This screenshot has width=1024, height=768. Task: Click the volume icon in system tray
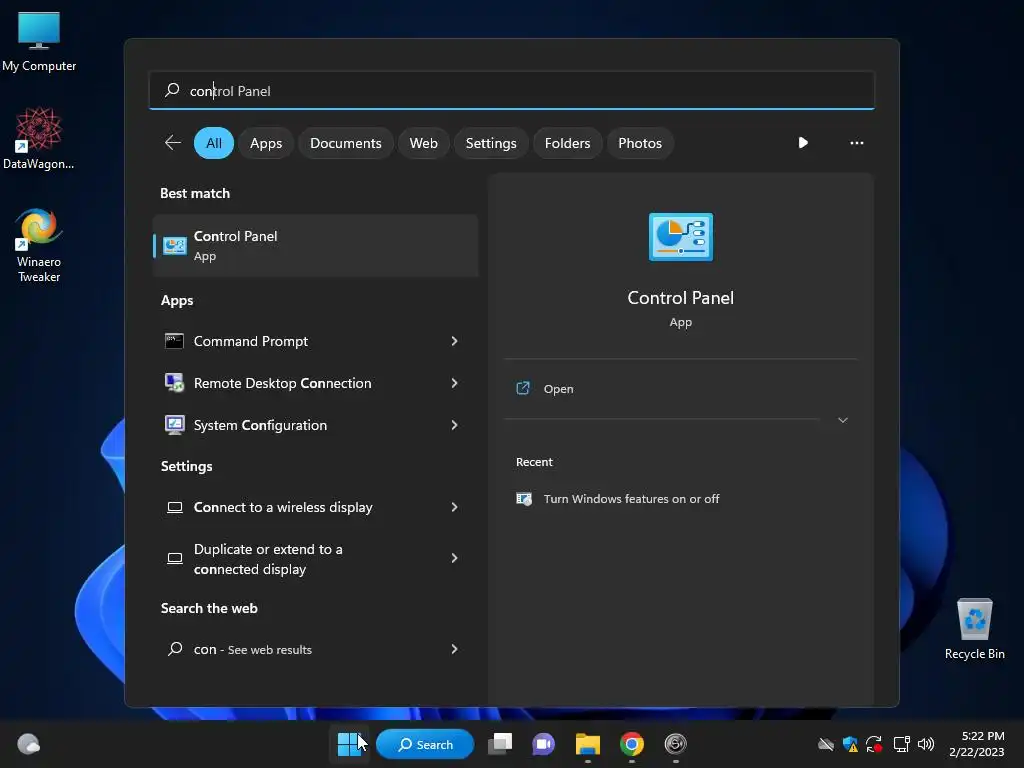point(925,744)
